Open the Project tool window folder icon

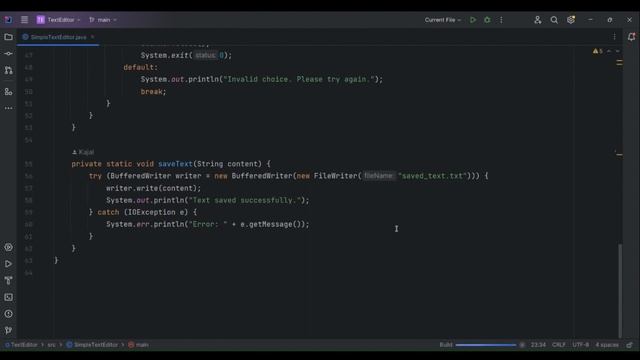8,37
